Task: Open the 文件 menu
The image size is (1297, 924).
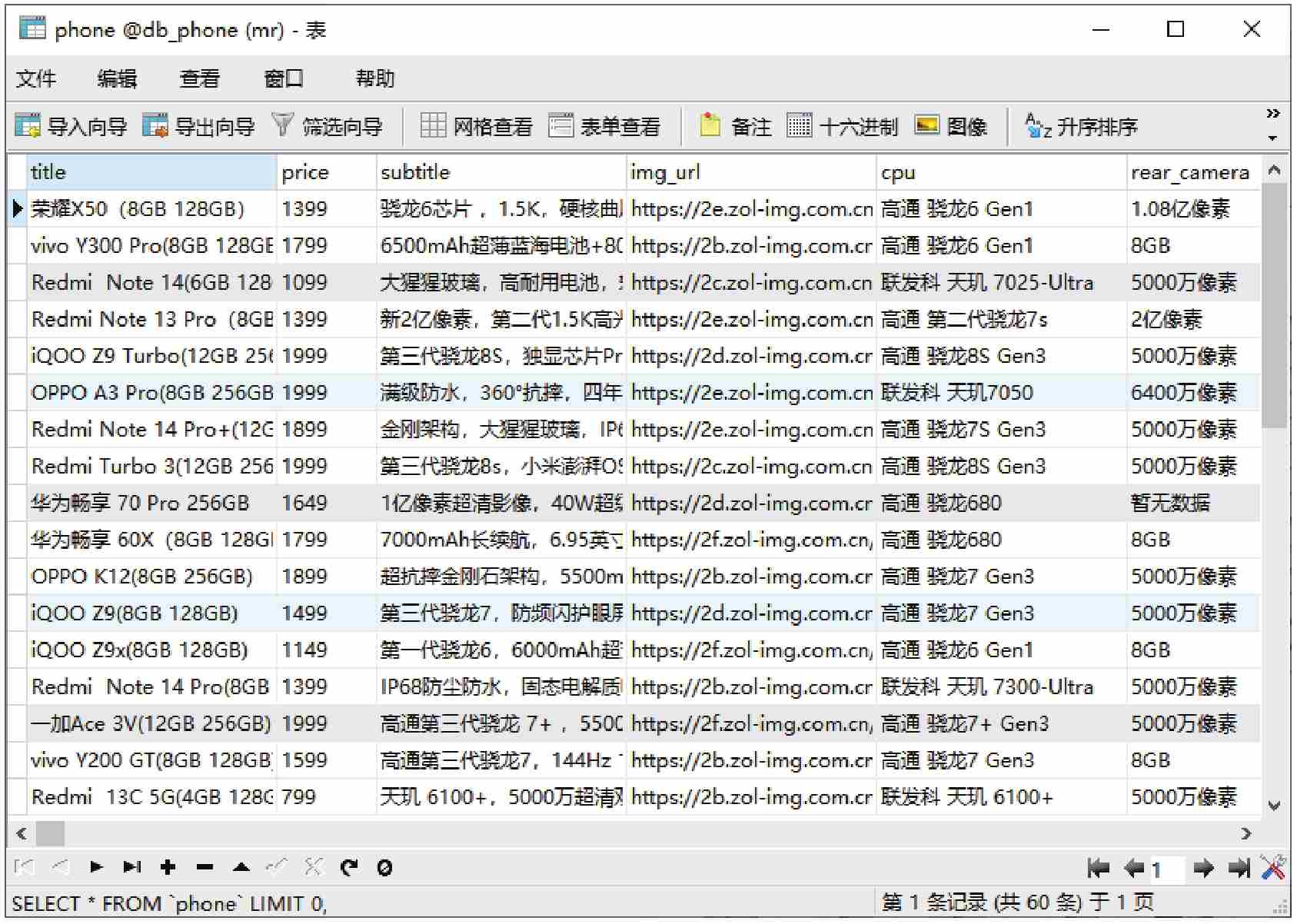Action: pos(36,78)
